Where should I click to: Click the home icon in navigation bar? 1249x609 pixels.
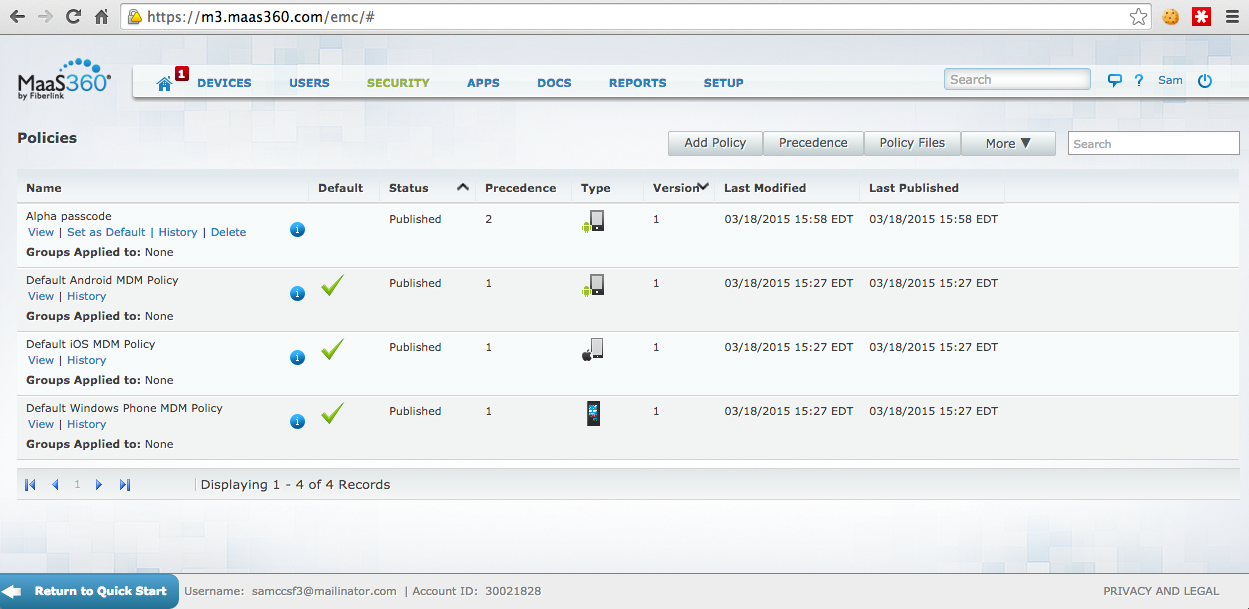(165, 84)
